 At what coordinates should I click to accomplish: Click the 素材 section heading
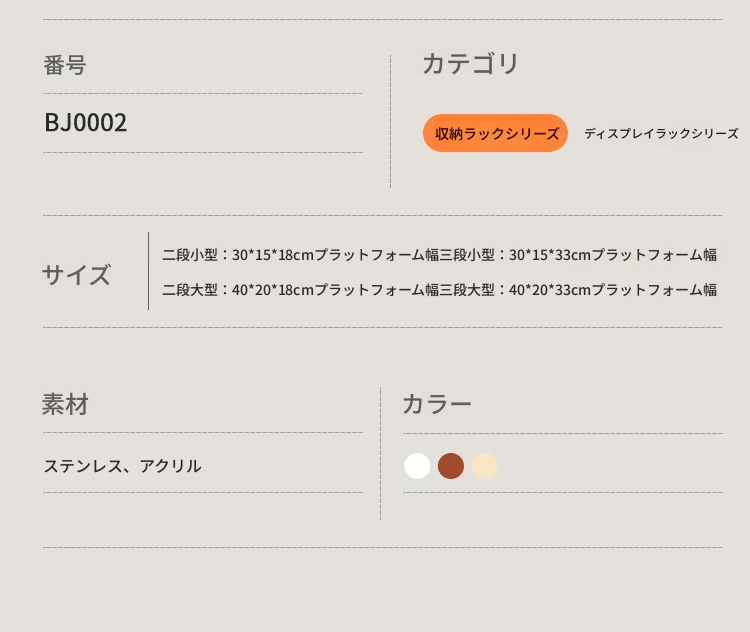point(65,404)
